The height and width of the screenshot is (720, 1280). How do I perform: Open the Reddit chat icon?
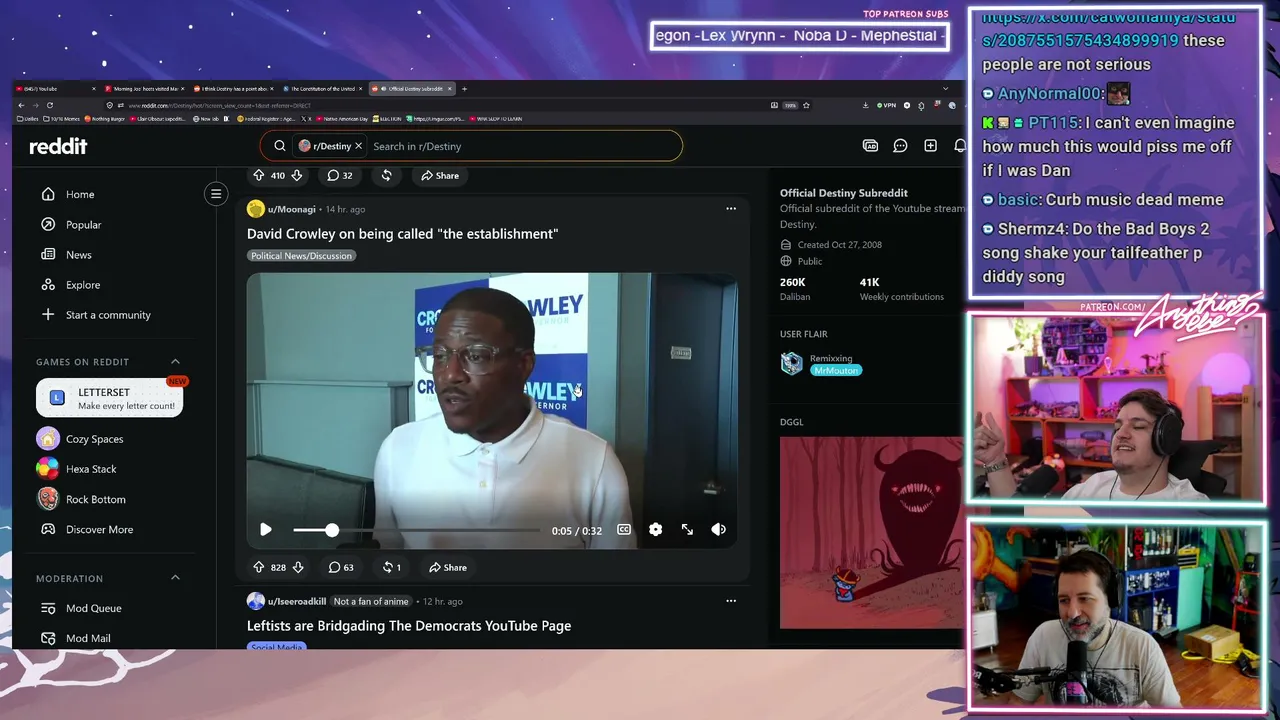click(900, 146)
